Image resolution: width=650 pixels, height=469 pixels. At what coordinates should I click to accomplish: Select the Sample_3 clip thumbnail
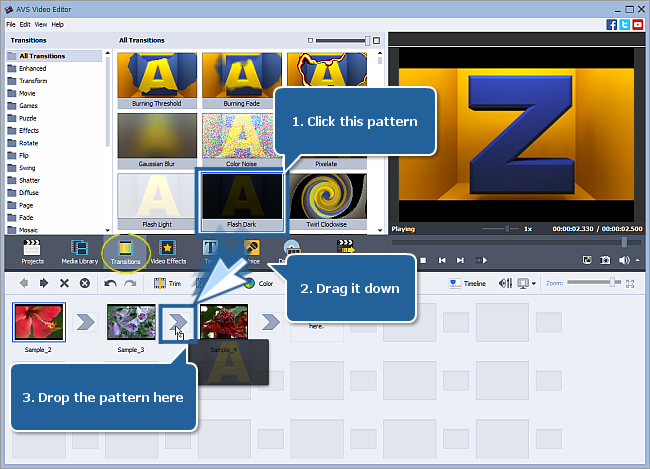131,322
